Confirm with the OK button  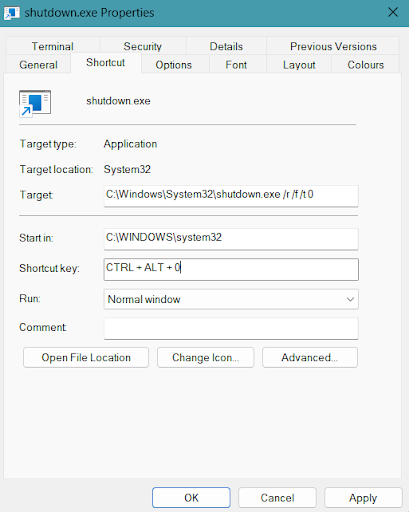coord(191,498)
